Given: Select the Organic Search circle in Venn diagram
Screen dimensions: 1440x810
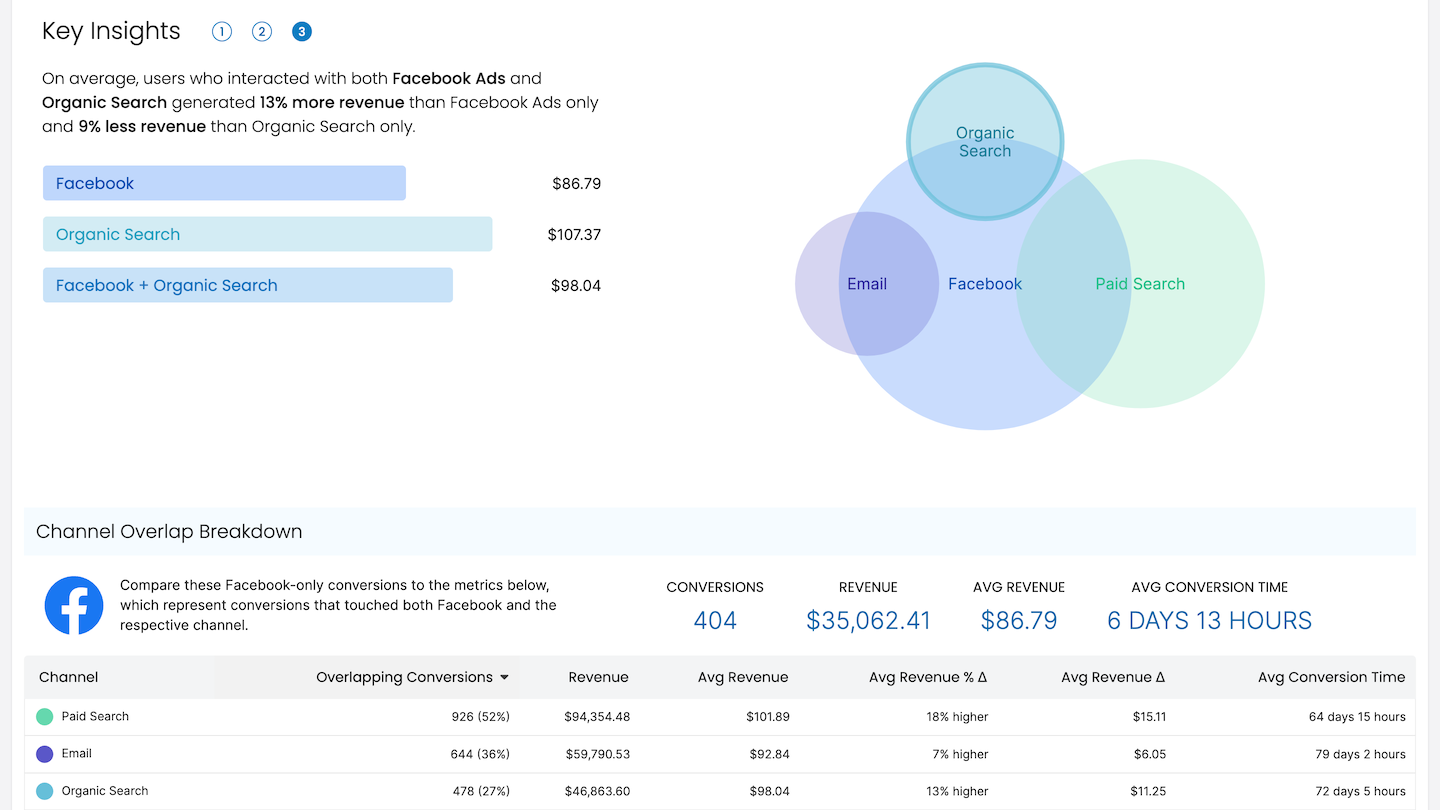Looking at the screenshot, I should point(985,142).
